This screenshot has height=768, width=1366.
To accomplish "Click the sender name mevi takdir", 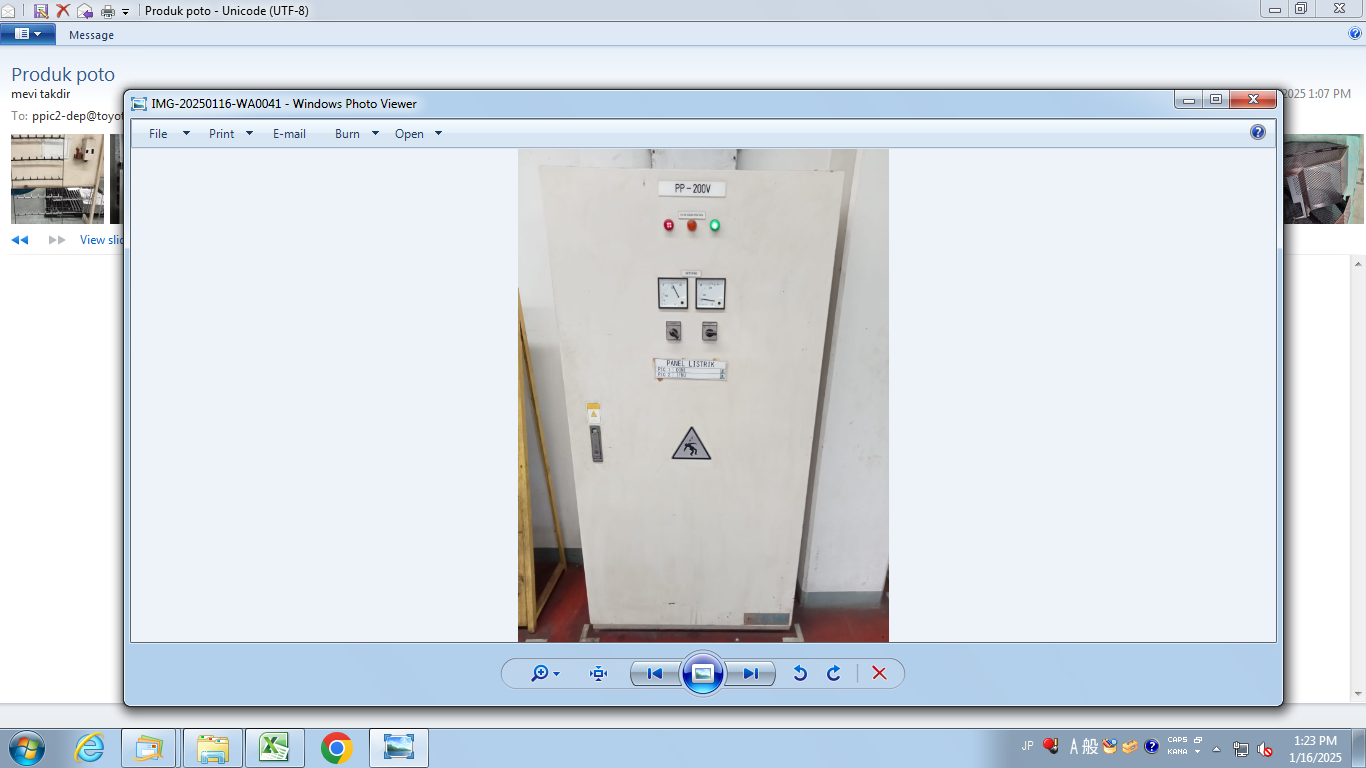I will click(40, 94).
